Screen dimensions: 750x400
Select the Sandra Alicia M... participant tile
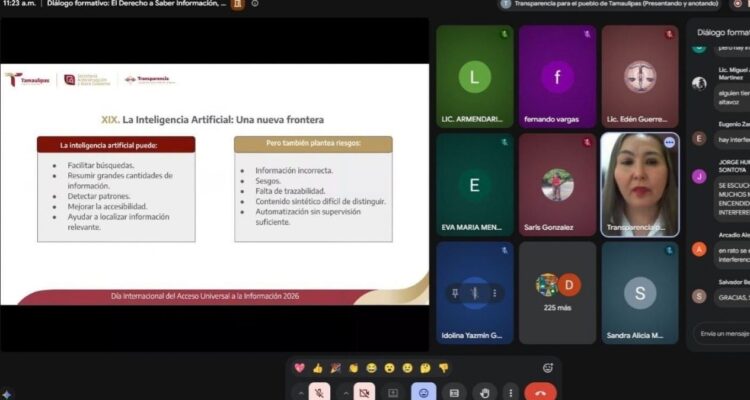click(640, 293)
